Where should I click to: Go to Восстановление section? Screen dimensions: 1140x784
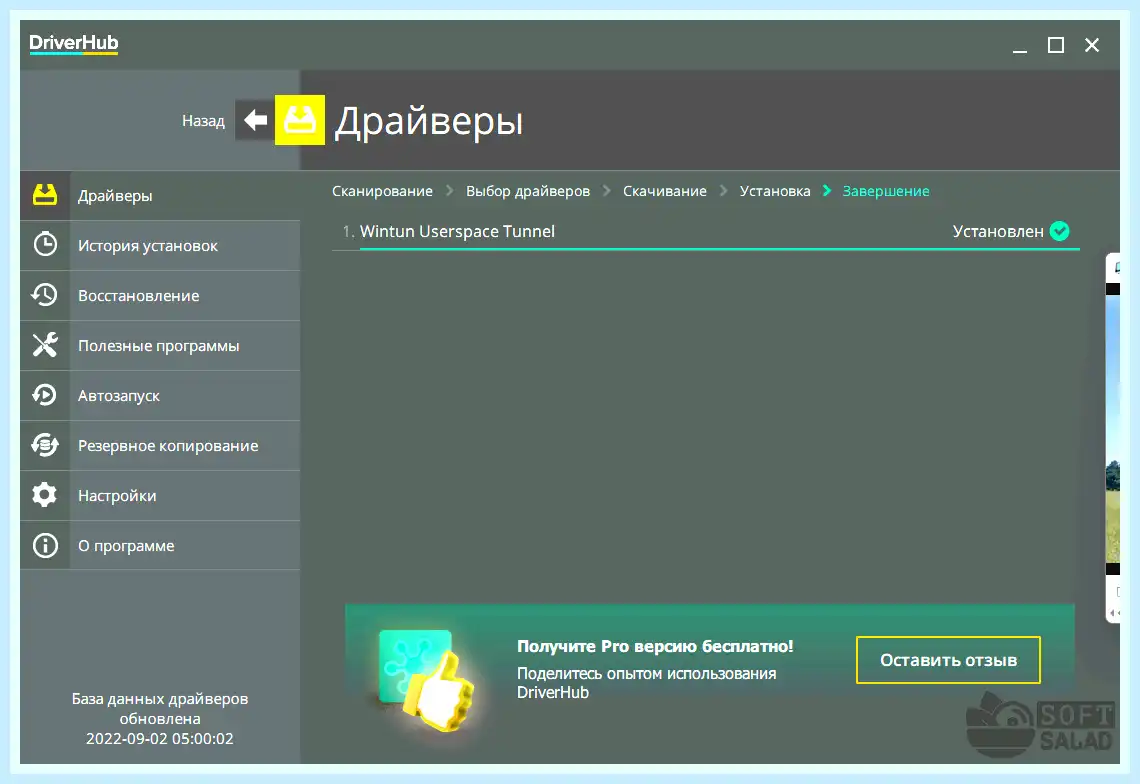160,296
